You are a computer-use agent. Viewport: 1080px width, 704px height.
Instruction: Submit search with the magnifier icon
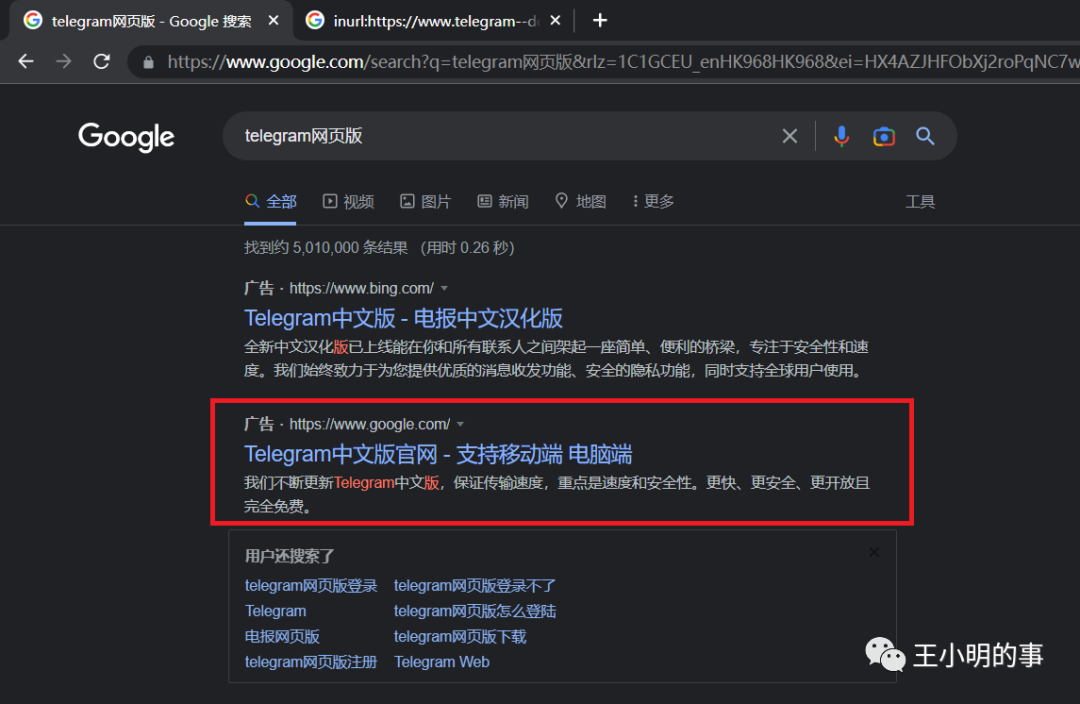coord(925,136)
